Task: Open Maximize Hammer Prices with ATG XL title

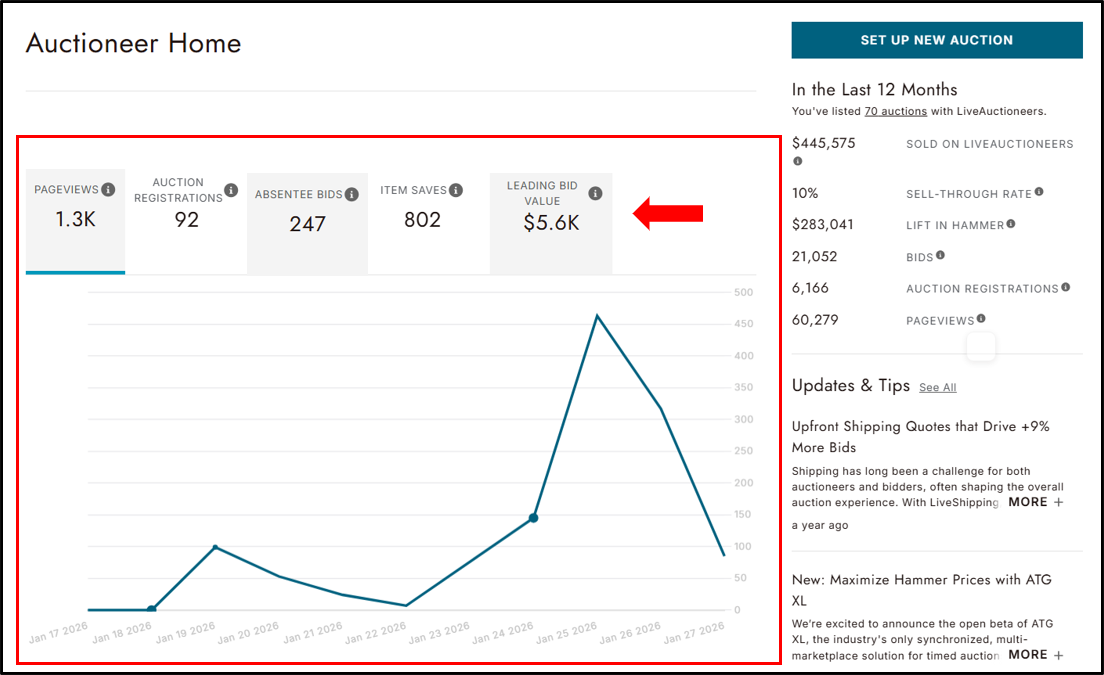Action: point(921,590)
